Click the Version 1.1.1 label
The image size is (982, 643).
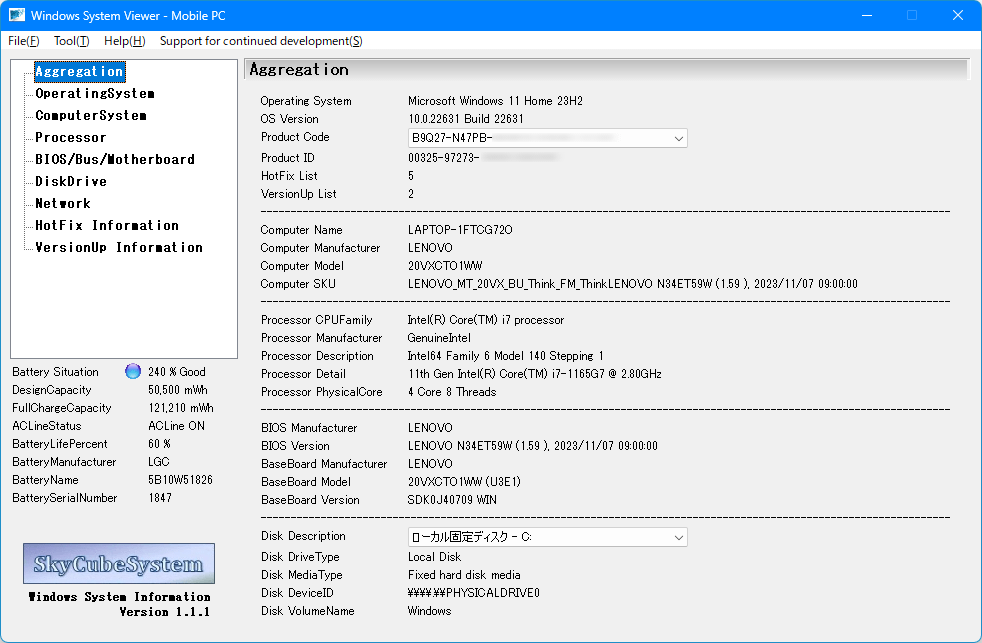(x=165, y=612)
